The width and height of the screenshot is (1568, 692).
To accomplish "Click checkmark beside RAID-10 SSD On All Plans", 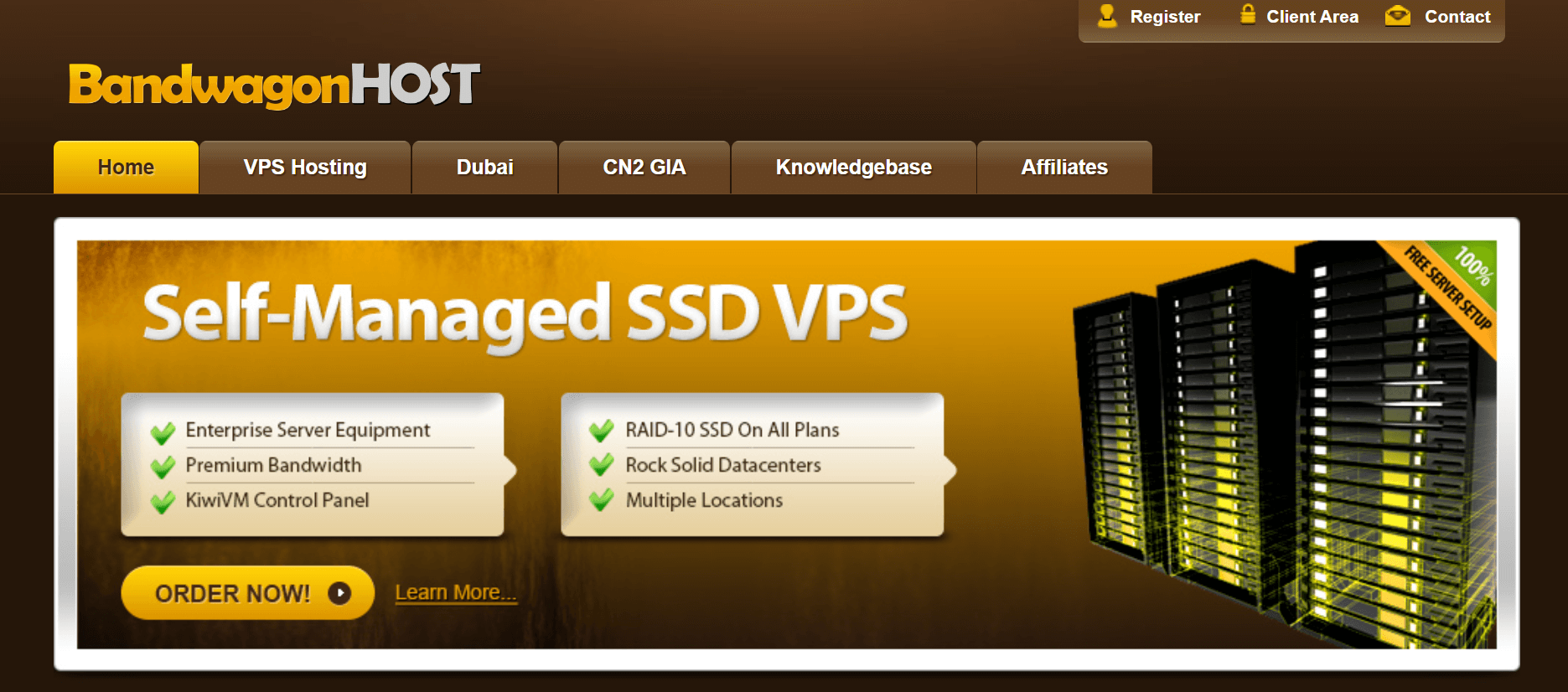I will (602, 431).
